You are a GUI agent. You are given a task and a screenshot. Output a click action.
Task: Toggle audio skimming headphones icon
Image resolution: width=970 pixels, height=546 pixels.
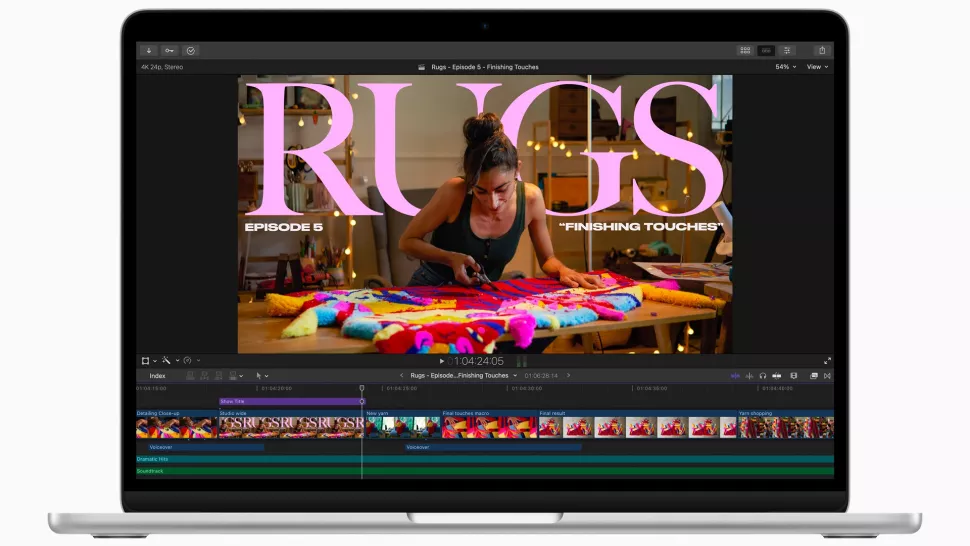(x=763, y=376)
